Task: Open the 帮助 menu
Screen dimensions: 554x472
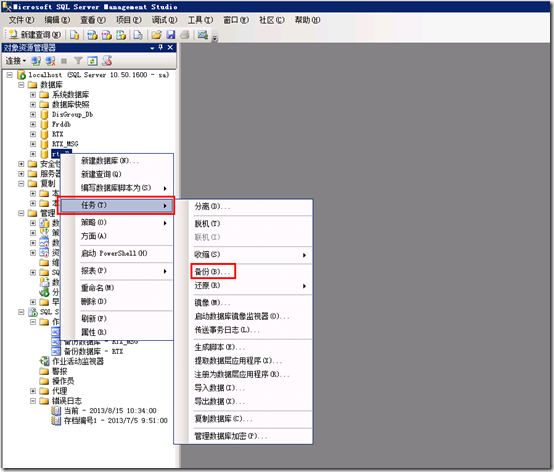Action: pos(307,20)
